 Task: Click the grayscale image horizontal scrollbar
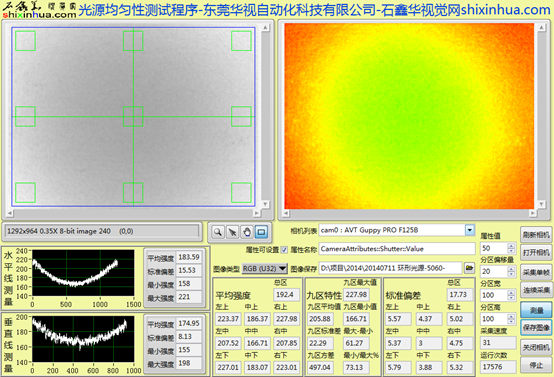133,213
